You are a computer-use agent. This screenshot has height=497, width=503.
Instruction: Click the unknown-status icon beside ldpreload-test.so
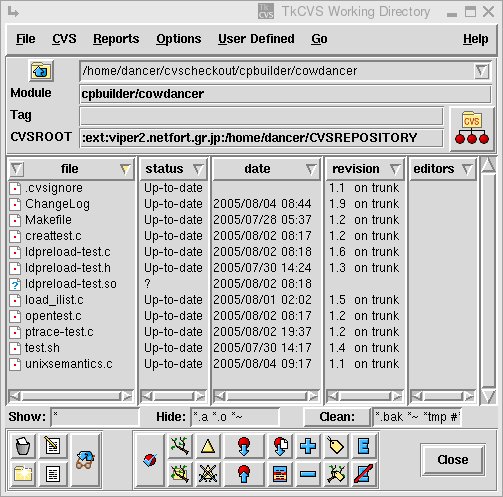point(15,284)
